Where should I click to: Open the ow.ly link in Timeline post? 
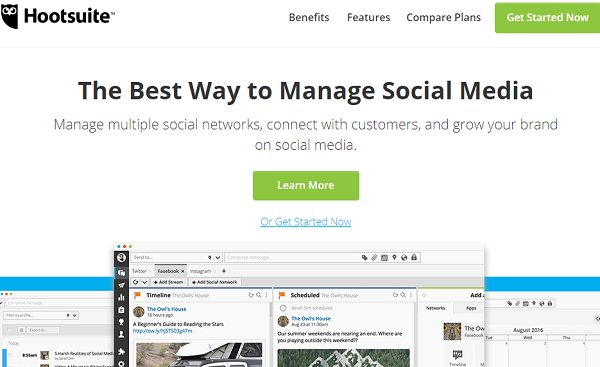pos(163,331)
